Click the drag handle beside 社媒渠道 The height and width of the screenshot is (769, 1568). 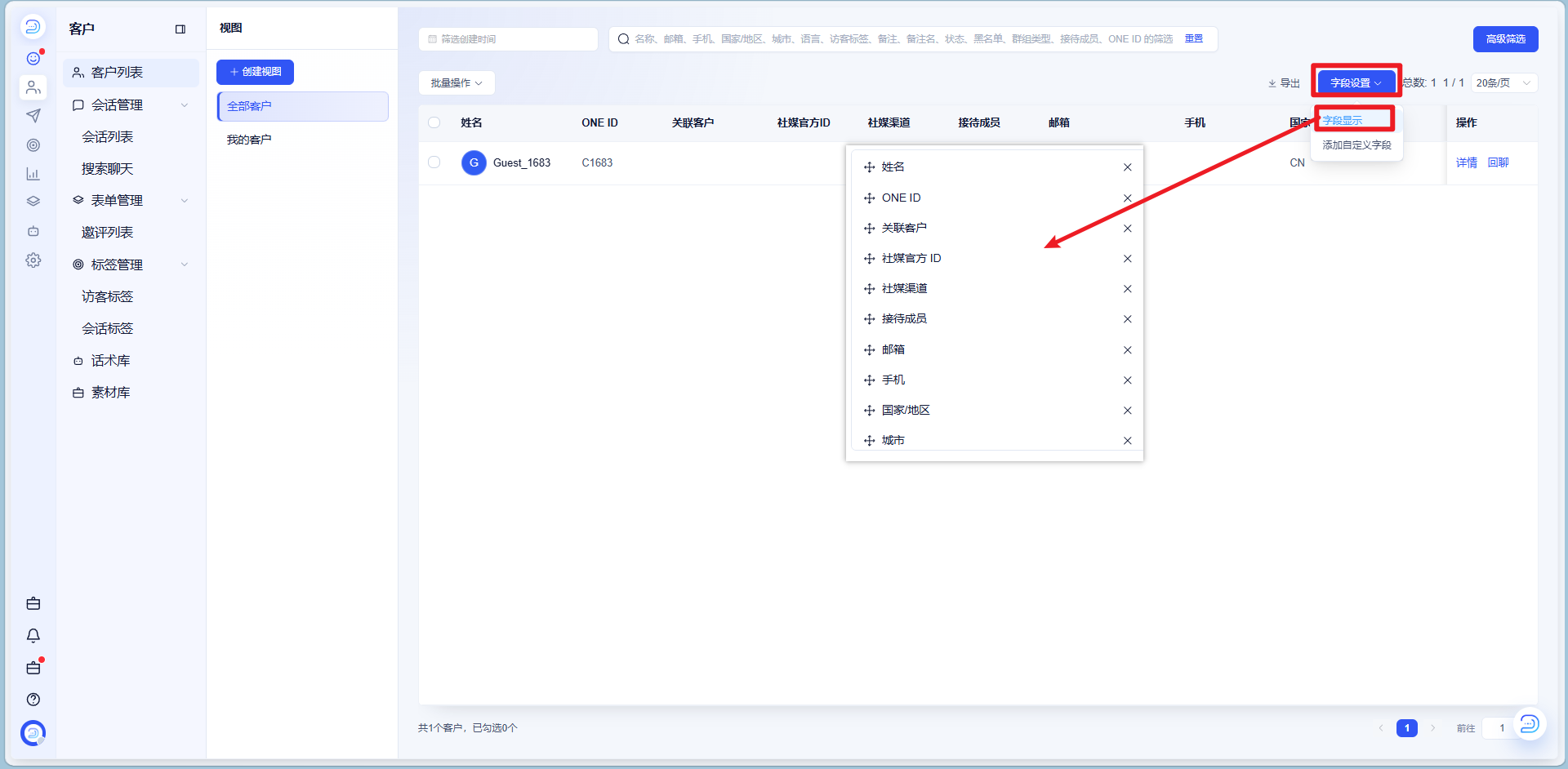click(x=869, y=289)
